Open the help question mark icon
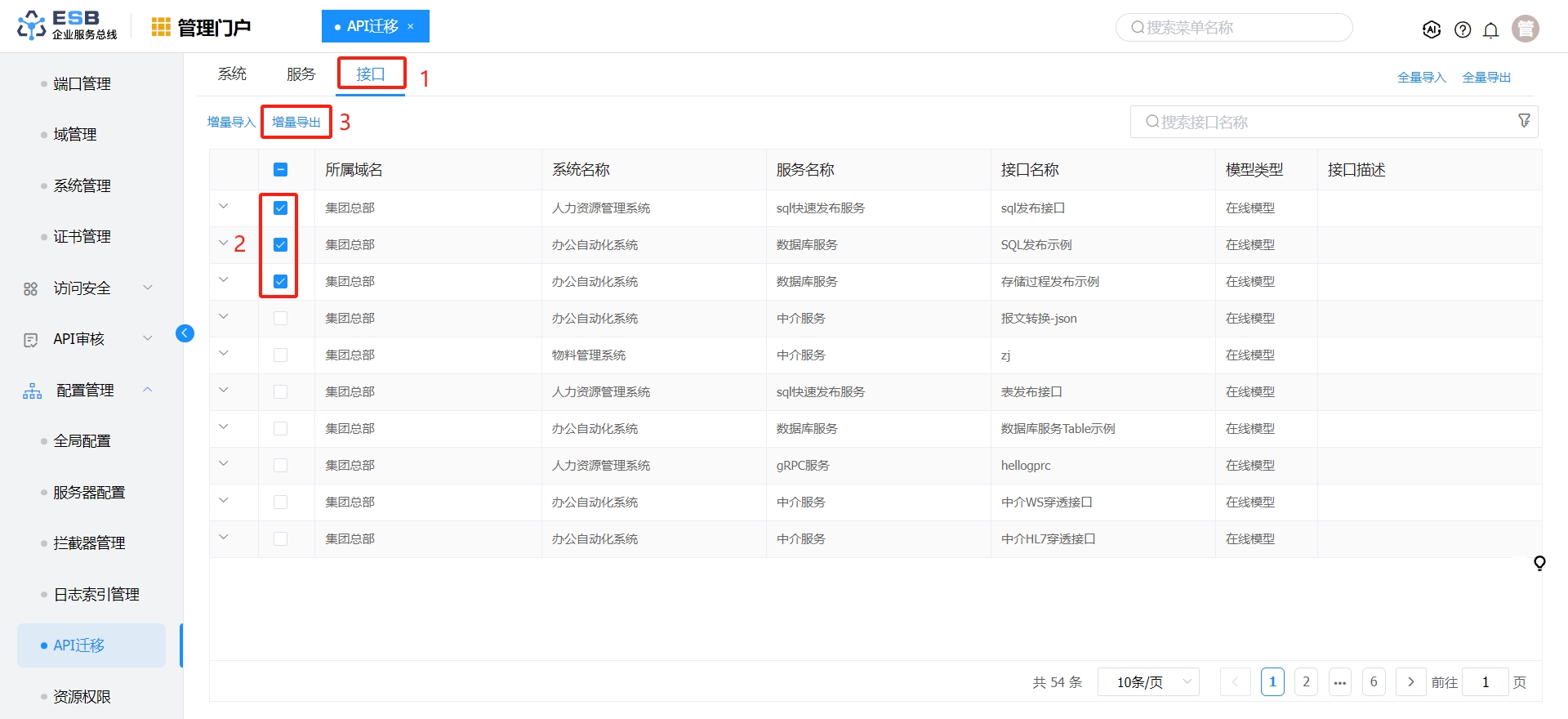The height and width of the screenshot is (719, 1568). [x=1462, y=29]
